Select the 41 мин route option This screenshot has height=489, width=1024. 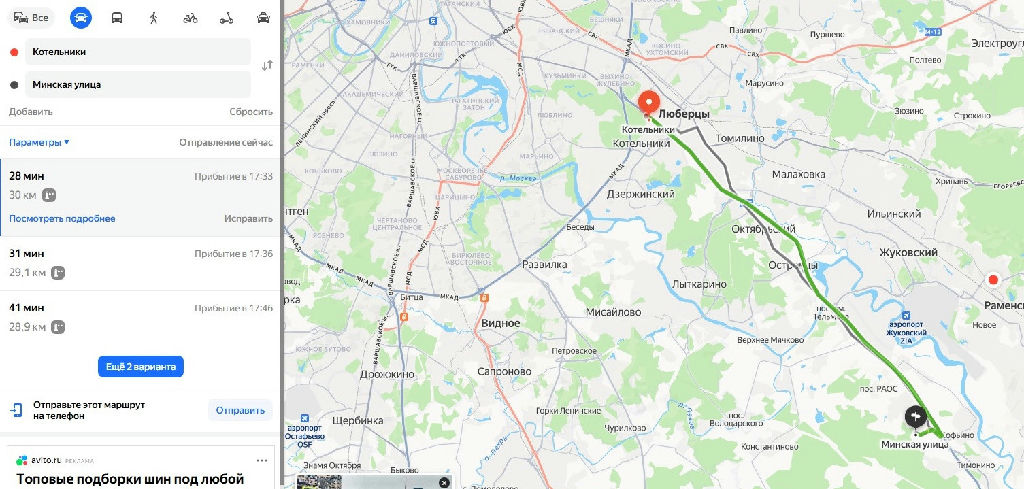(141, 317)
